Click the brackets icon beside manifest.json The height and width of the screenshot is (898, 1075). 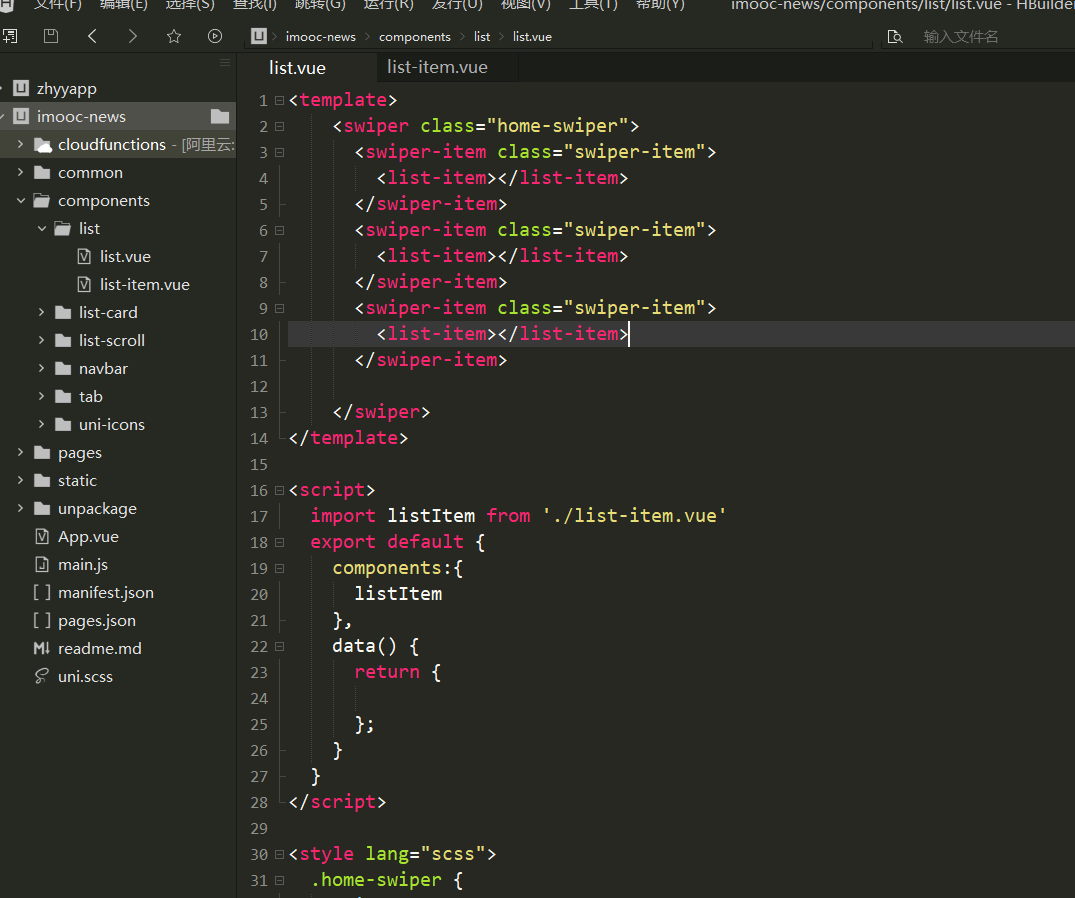pos(42,592)
